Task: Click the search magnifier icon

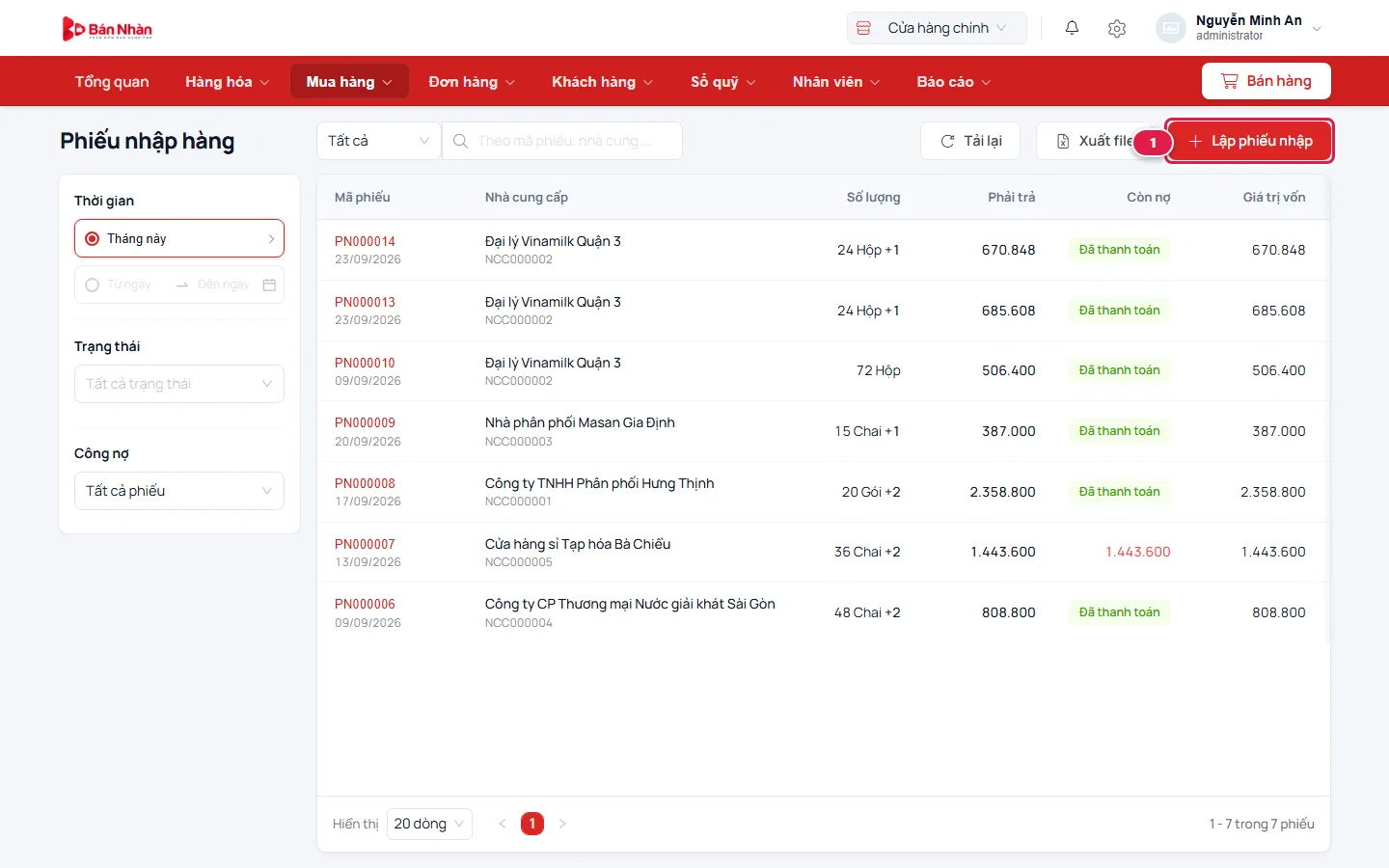Action: [460, 141]
